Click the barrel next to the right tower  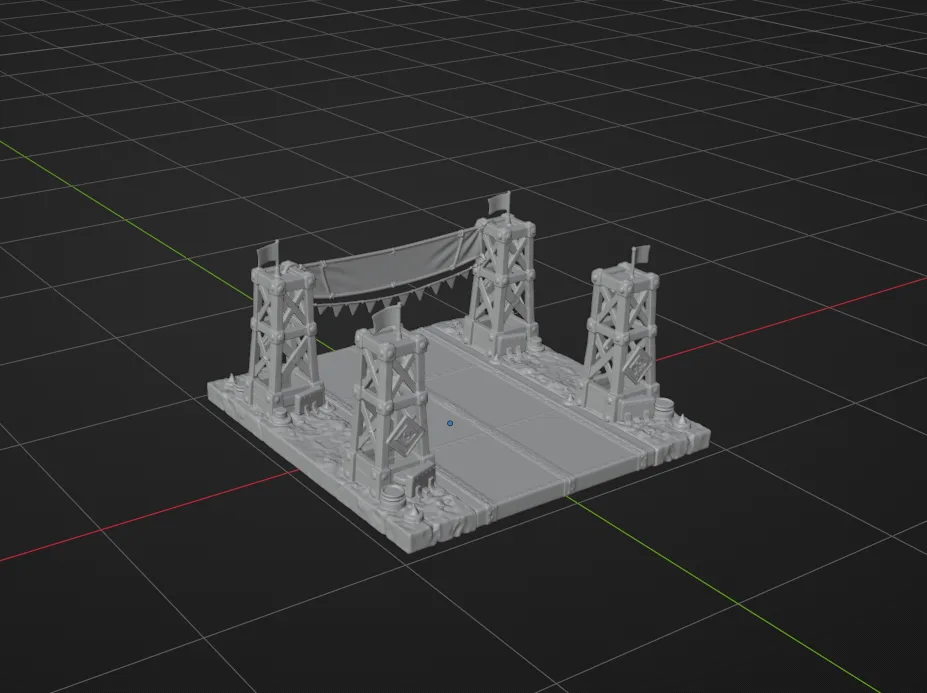coord(666,408)
